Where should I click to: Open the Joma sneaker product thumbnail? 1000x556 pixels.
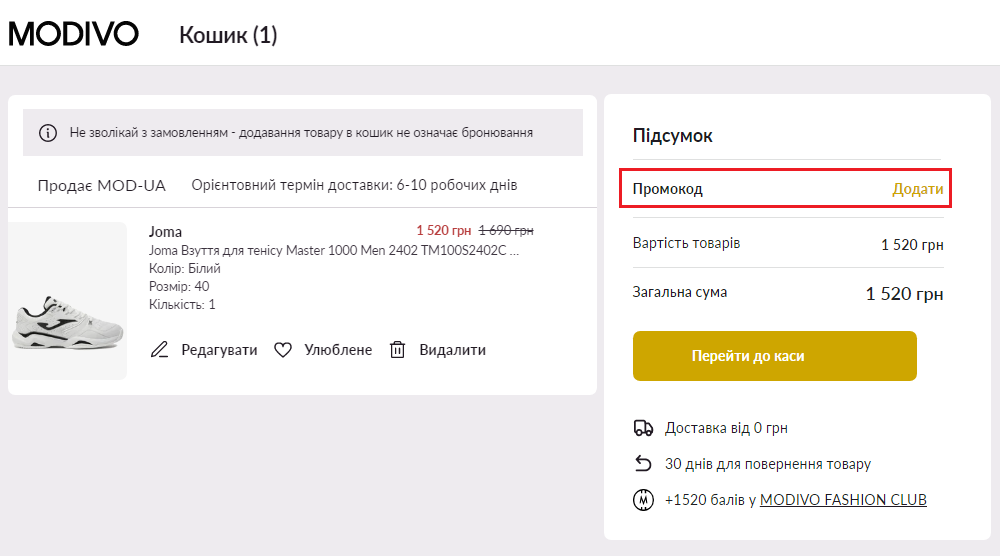(68, 301)
